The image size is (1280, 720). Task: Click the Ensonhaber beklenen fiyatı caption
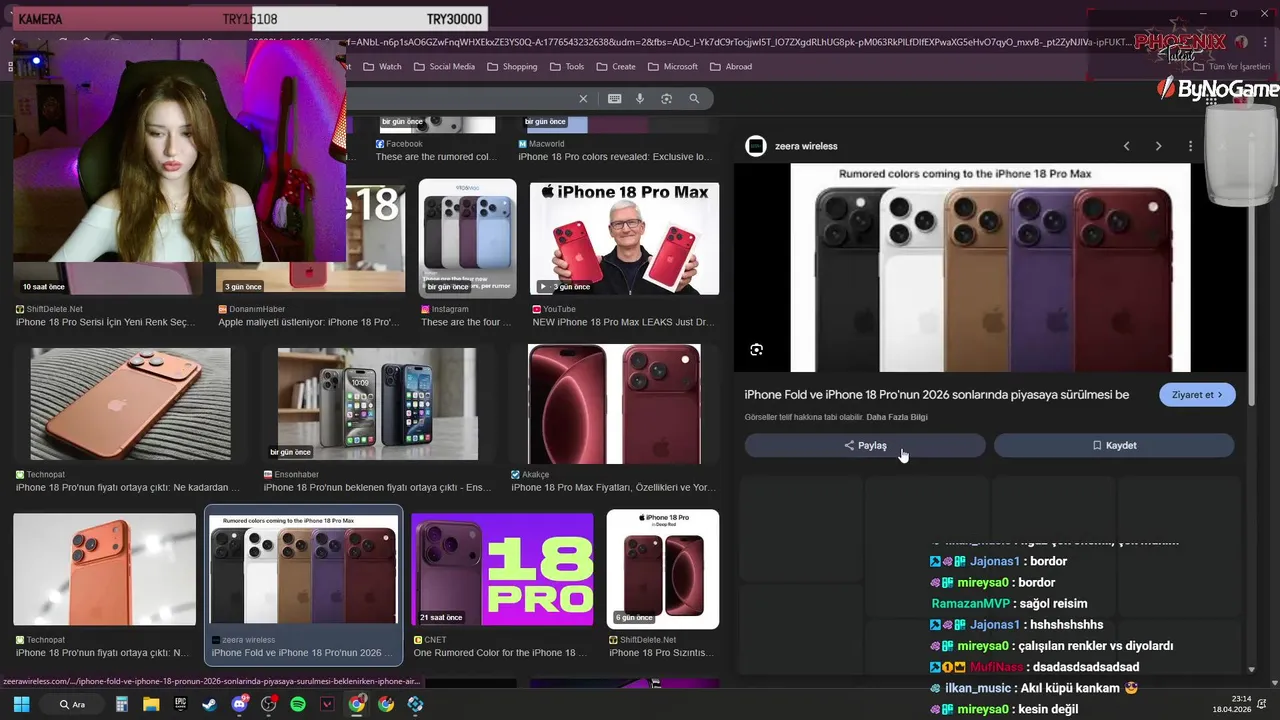pyautogui.click(x=377, y=488)
